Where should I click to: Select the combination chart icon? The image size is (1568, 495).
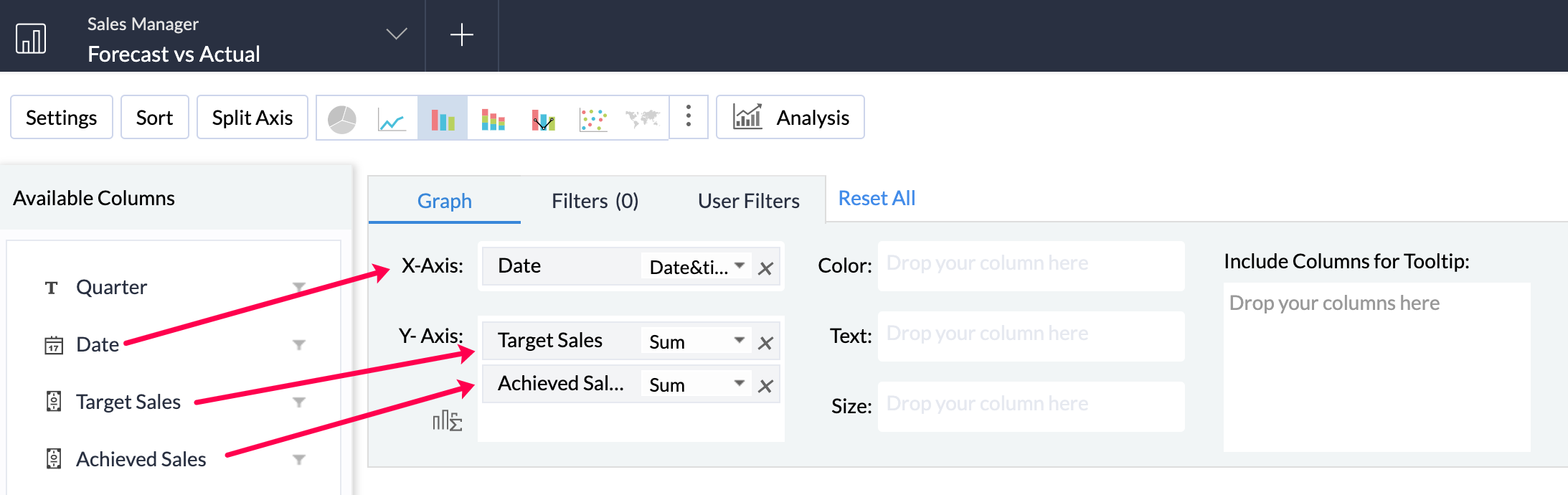coord(543,118)
